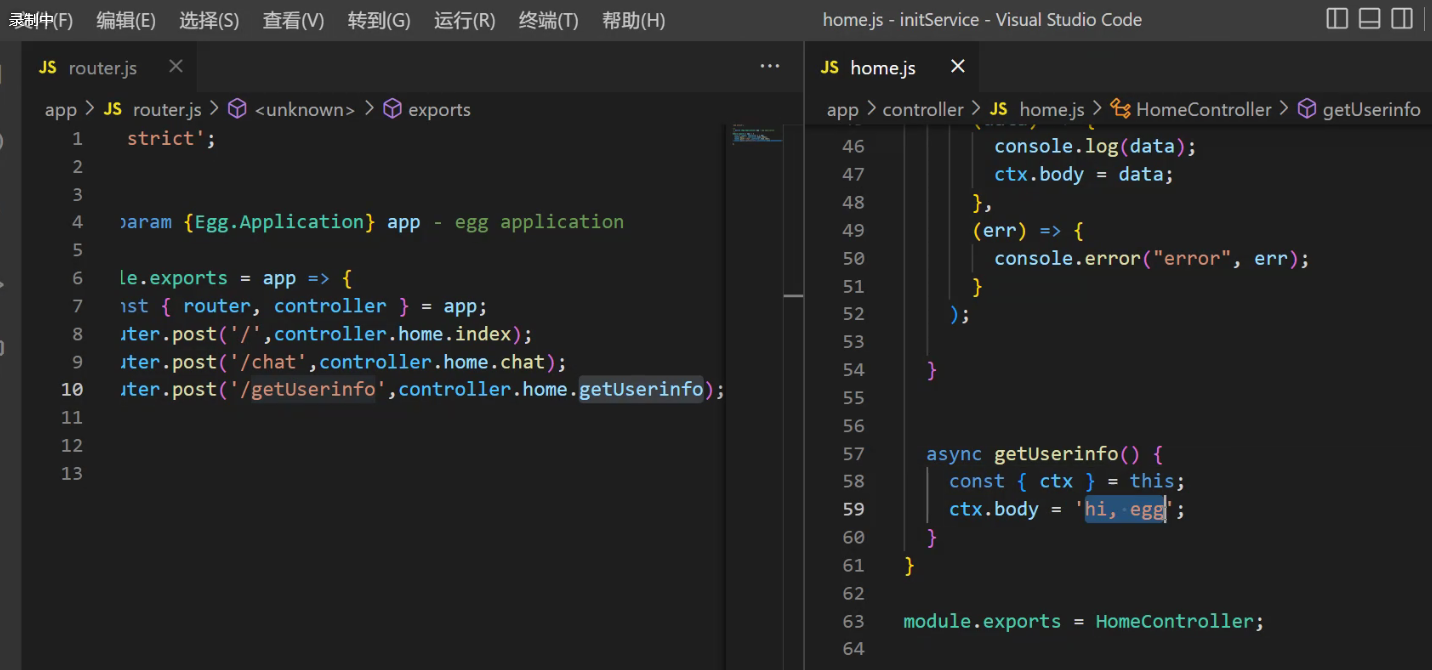Toggle secondary side bar layout icon
The image size is (1432, 670).
[1403, 19]
